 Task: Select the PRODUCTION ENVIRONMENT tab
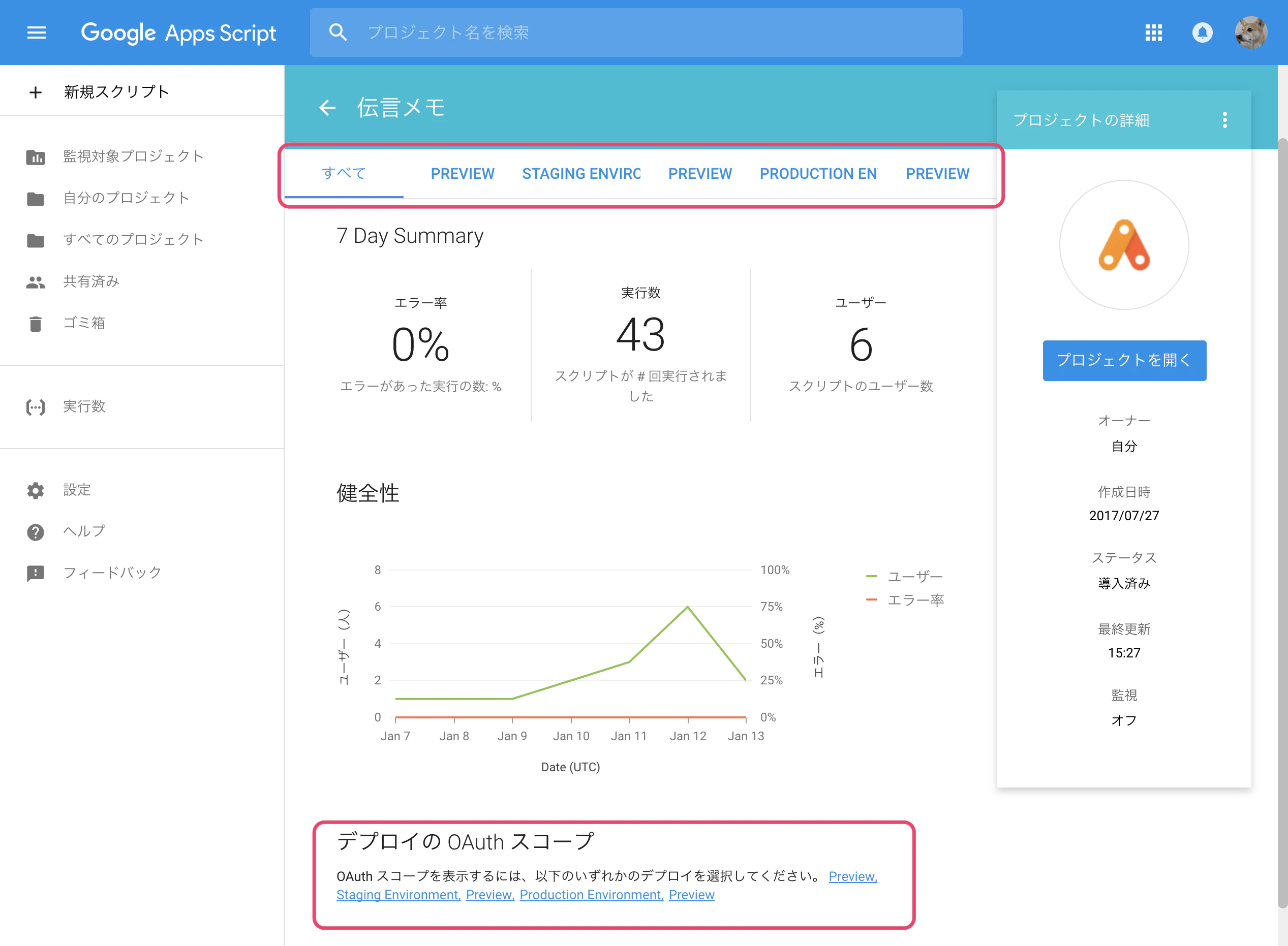click(x=819, y=174)
